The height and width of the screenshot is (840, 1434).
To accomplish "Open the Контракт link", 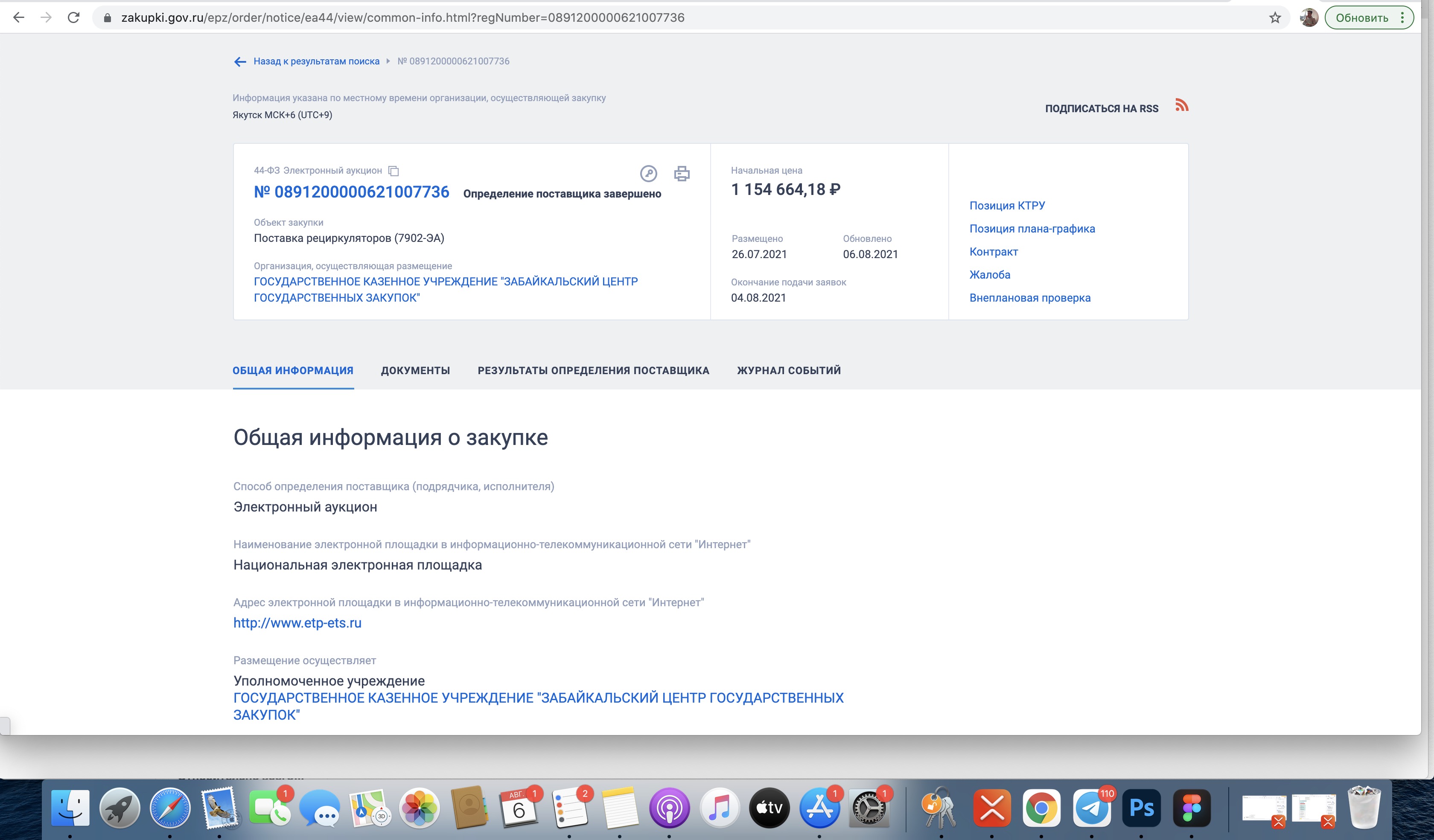I will point(993,251).
